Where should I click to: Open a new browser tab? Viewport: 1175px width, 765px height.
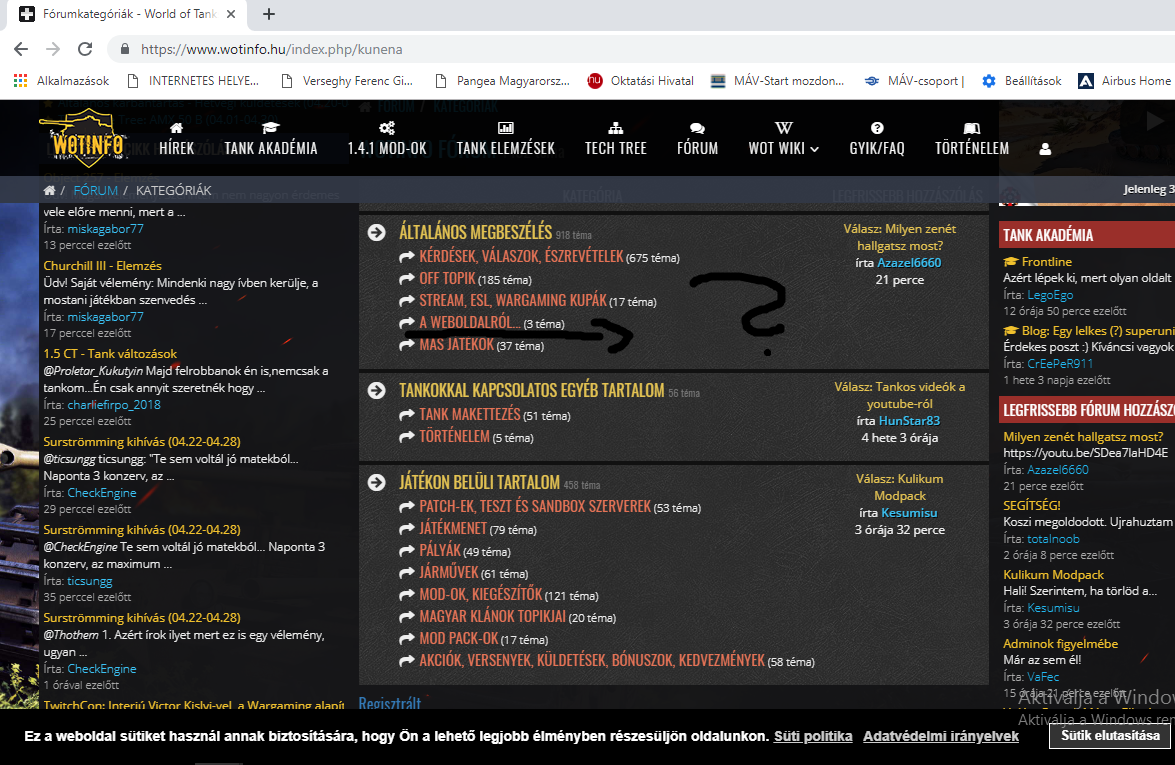tap(269, 13)
